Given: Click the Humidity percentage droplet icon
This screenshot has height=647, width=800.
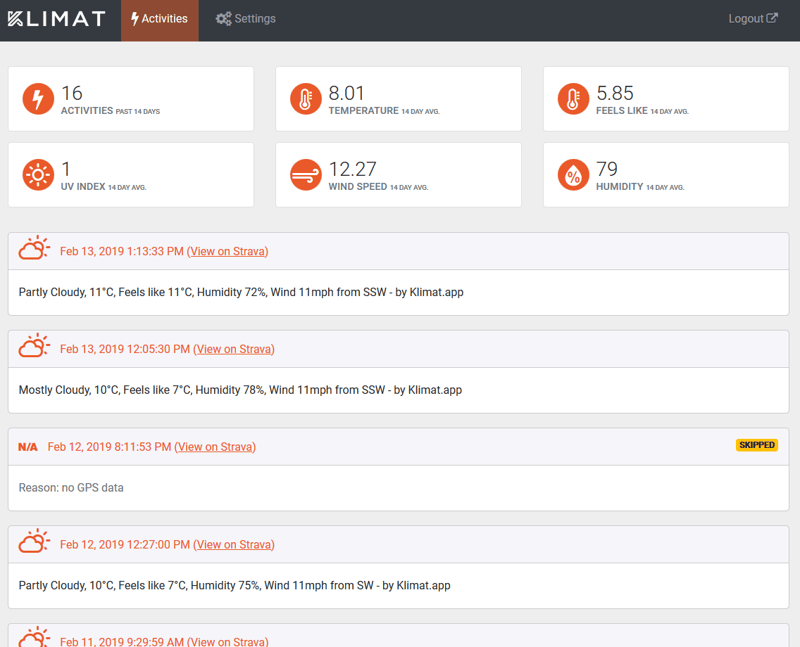Looking at the screenshot, I should click(573, 174).
